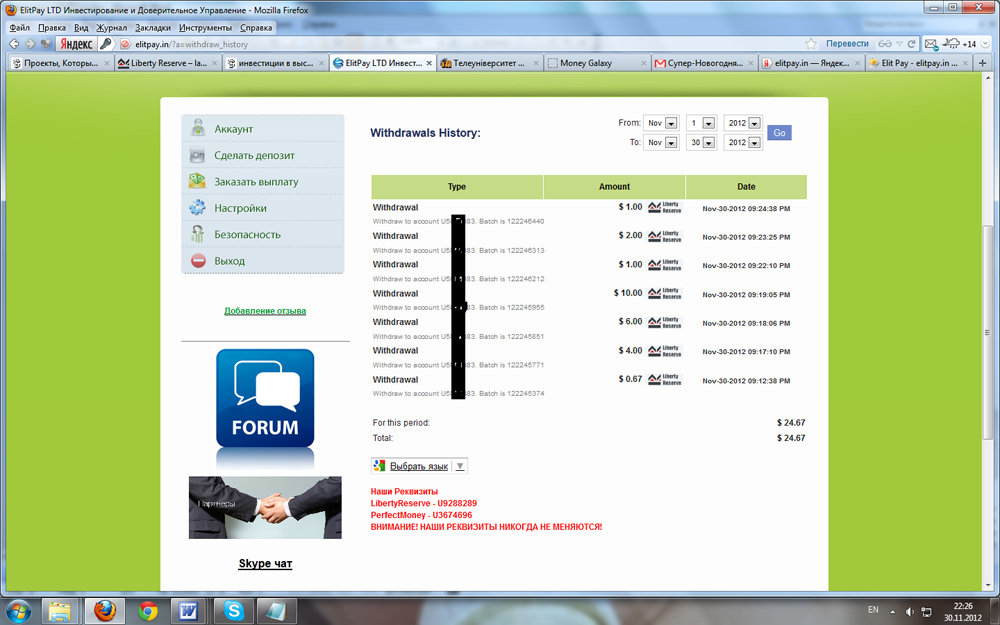Viewport: 1000px width, 625px height.
Task: Switch to the Money Galaxy tab
Action: pos(586,63)
